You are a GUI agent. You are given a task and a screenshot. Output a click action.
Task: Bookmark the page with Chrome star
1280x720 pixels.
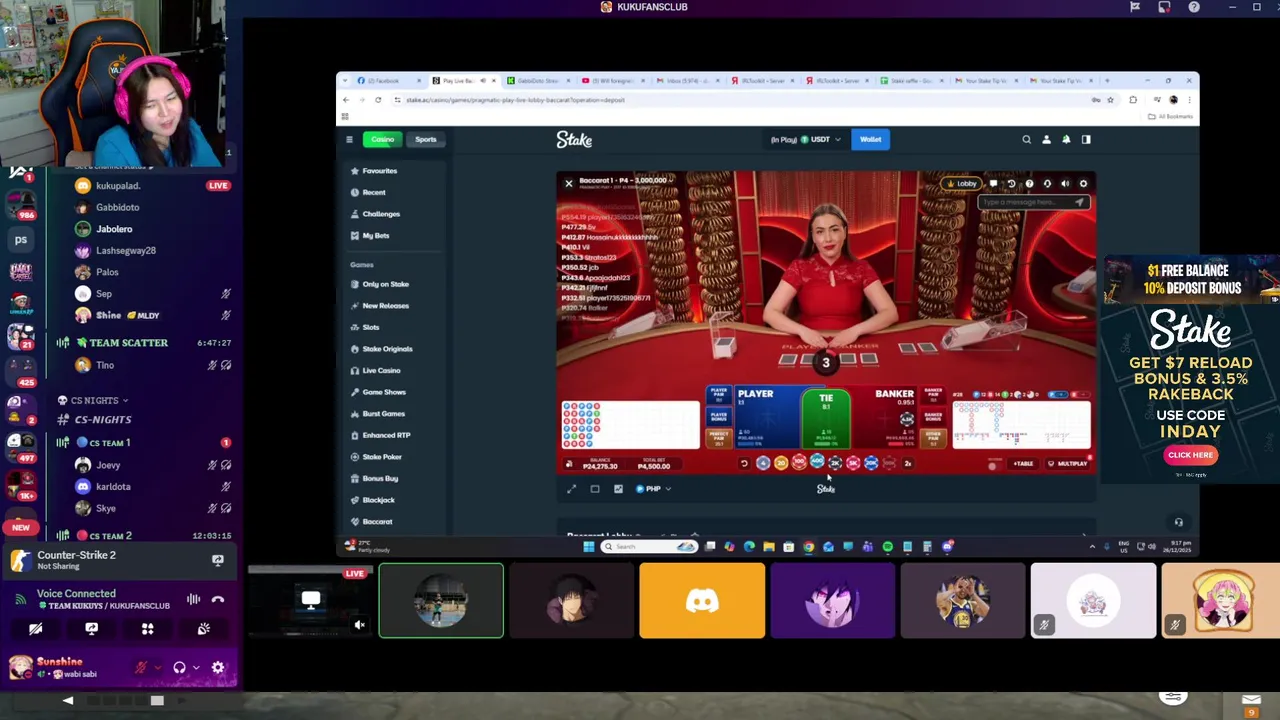pyautogui.click(x=1110, y=100)
